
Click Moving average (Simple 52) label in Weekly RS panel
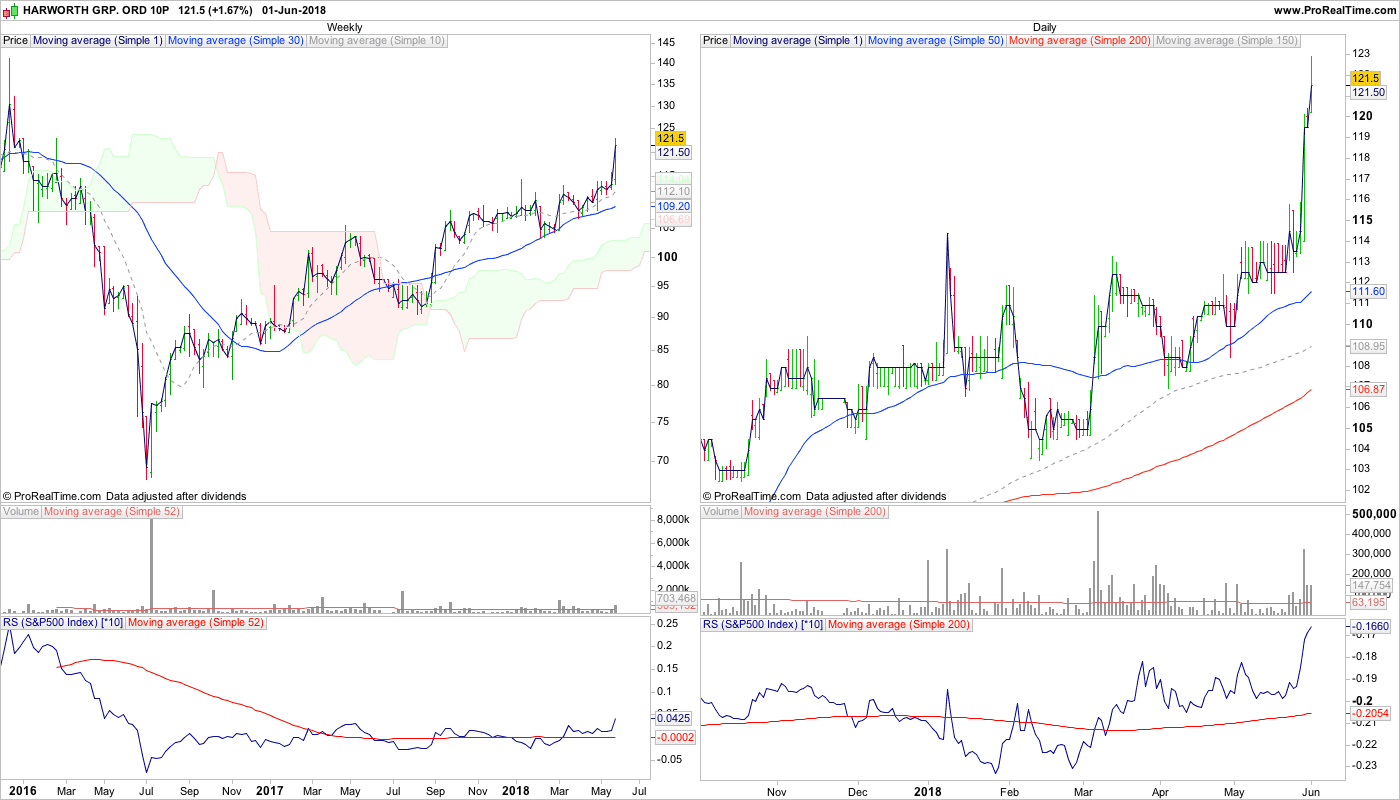tap(197, 624)
